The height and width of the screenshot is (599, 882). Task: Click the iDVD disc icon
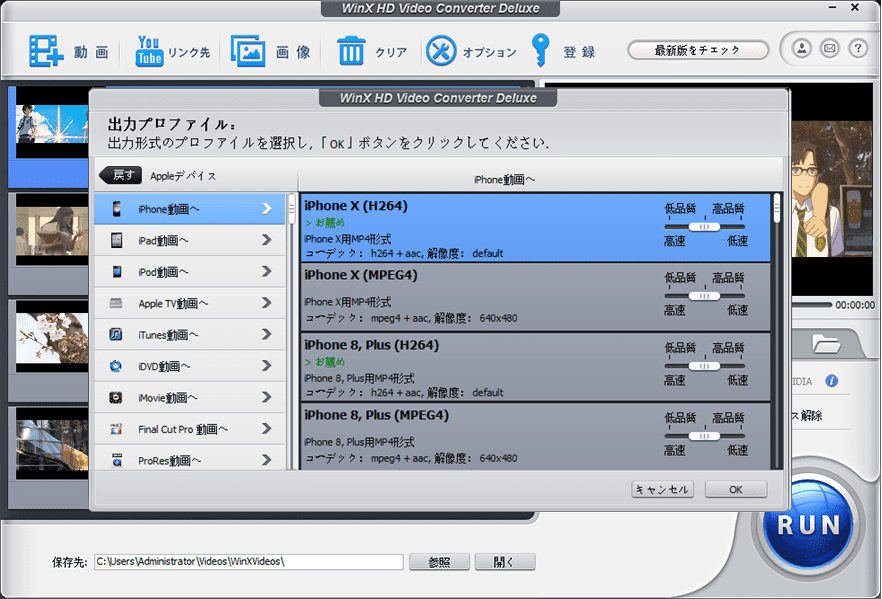pos(116,366)
